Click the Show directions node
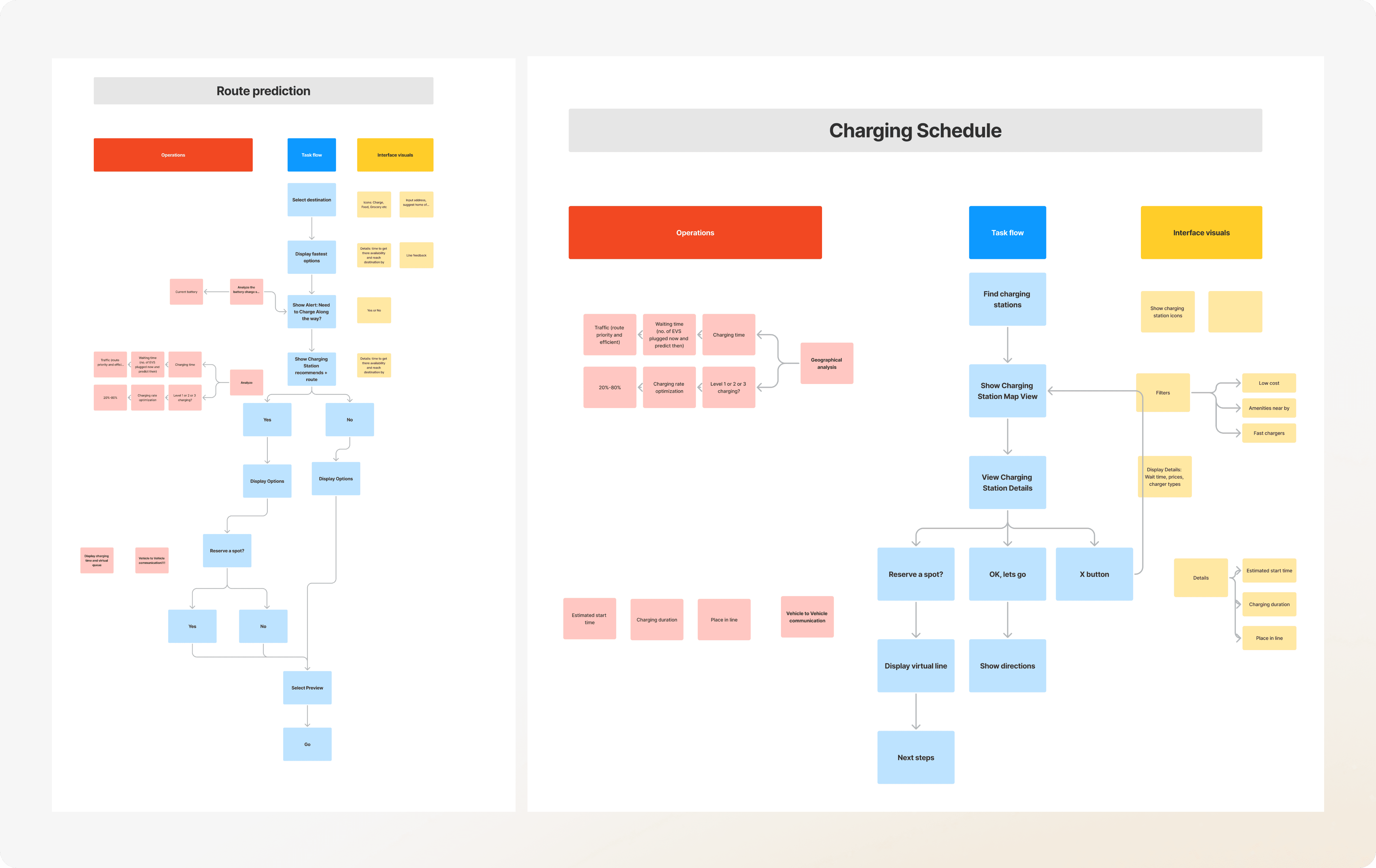This screenshot has width=1376, height=868. [1007, 666]
